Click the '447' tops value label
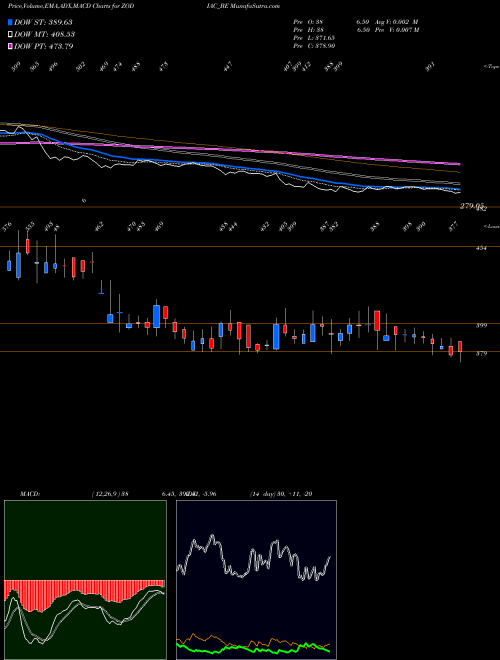 pyautogui.click(x=228, y=66)
